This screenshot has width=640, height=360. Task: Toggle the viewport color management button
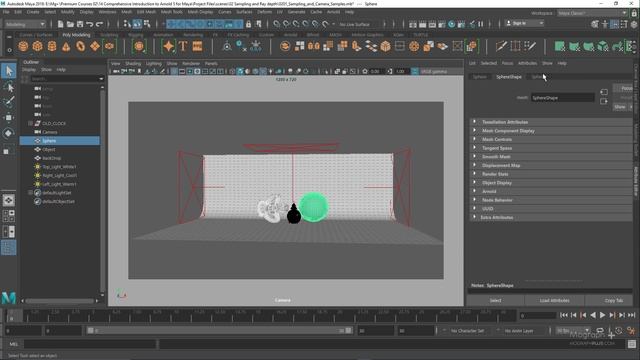tap(415, 71)
